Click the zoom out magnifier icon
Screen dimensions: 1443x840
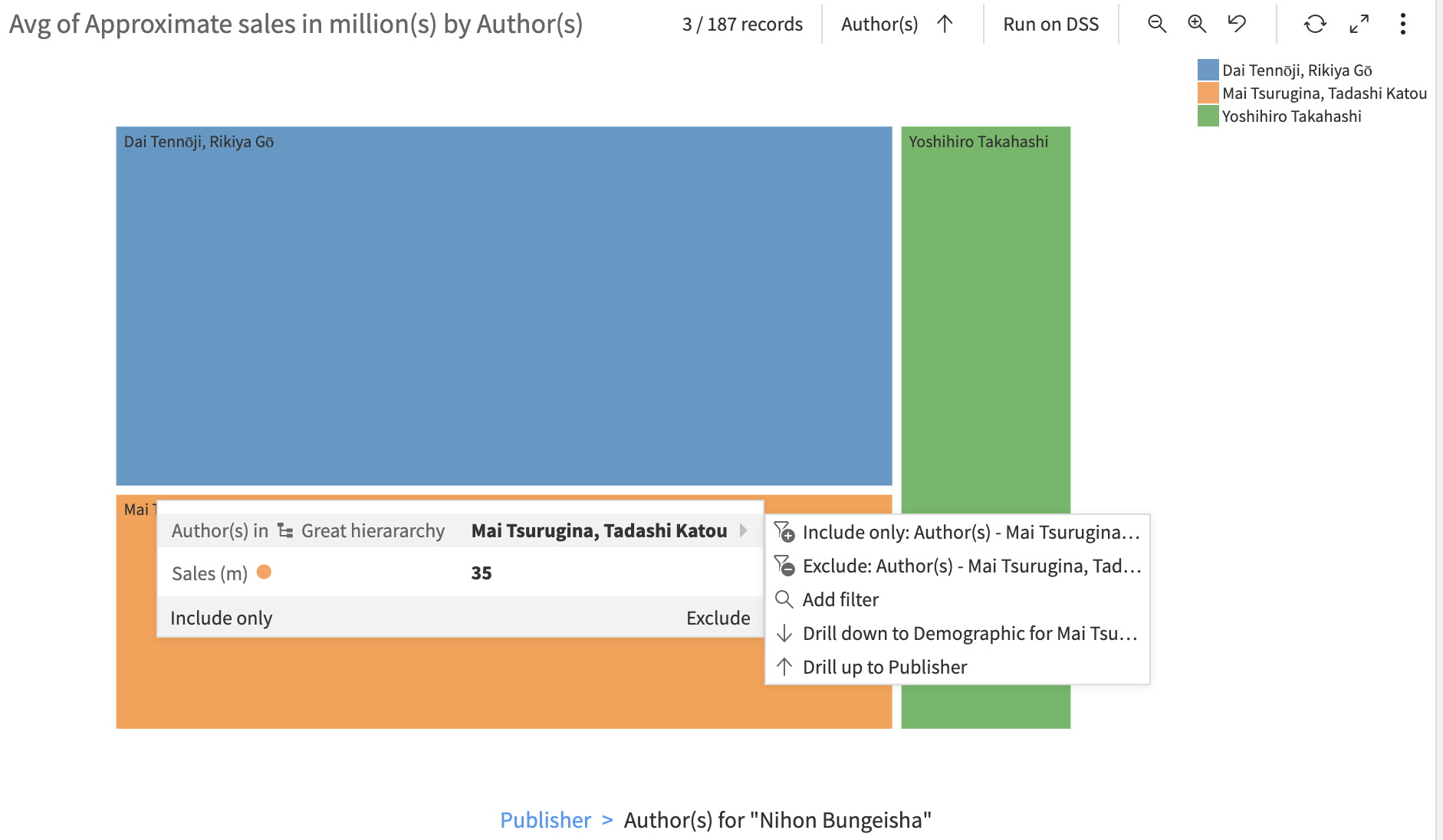coord(1156,24)
